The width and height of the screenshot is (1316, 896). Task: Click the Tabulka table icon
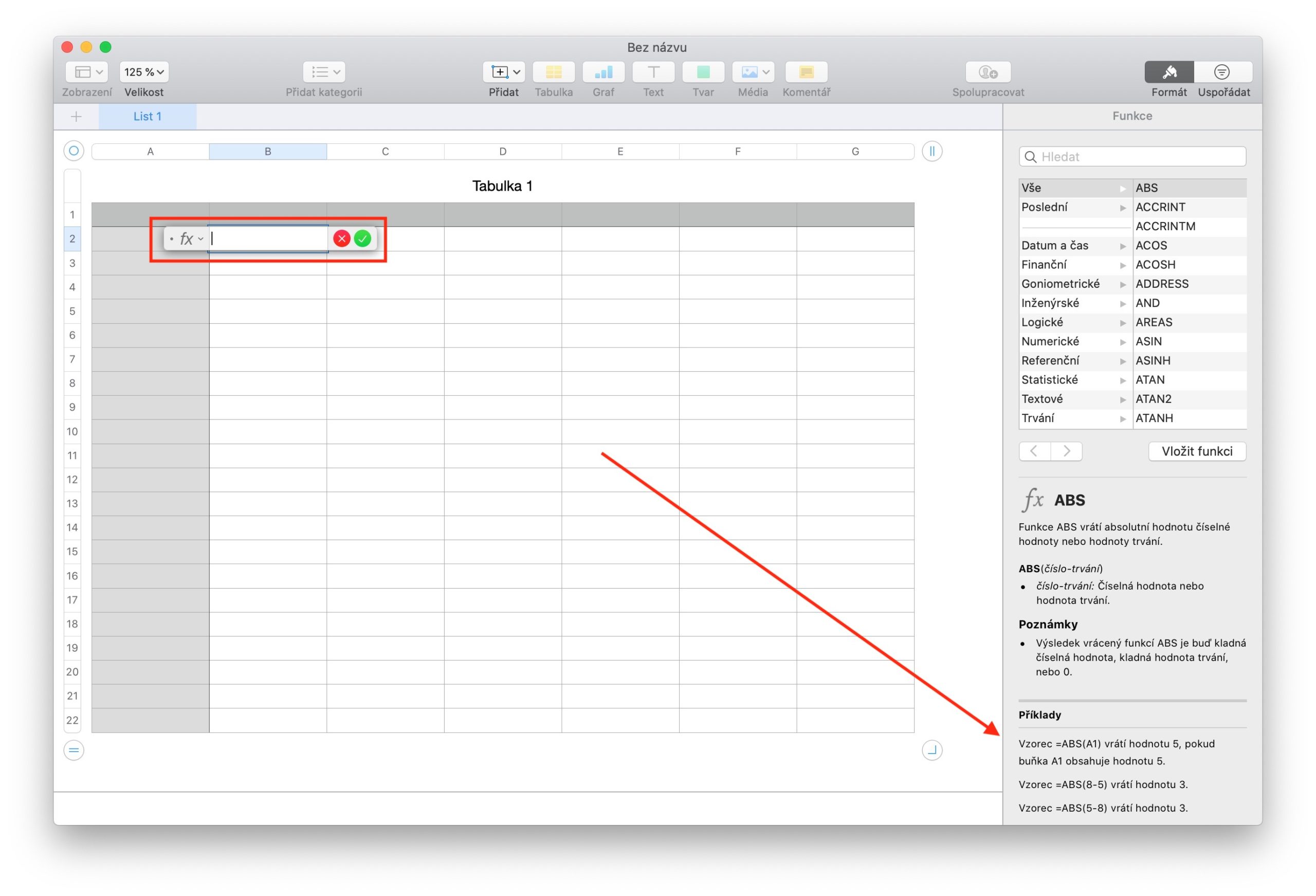pyautogui.click(x=554, y=72)
